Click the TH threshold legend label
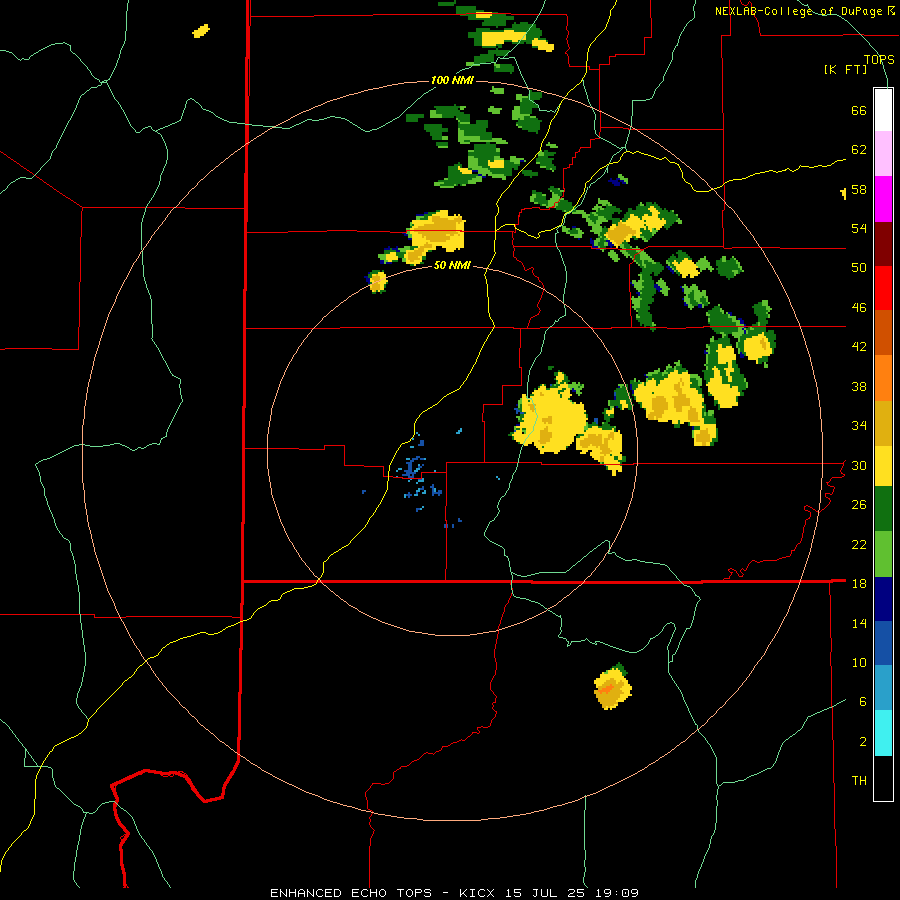Image resolution: width=900 pixels, height=900 pixels. (859, 781)
